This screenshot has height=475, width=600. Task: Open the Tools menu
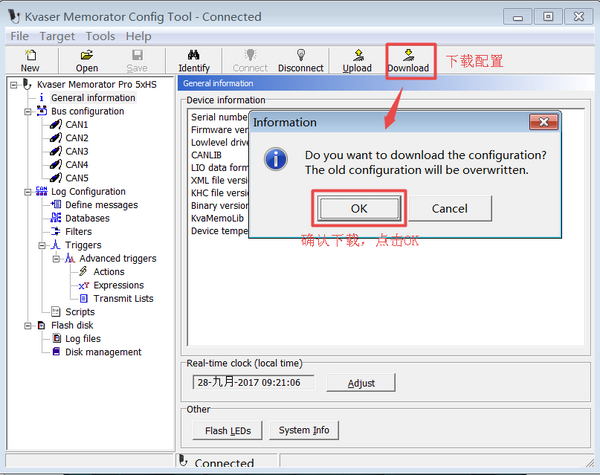coord(100,36)
